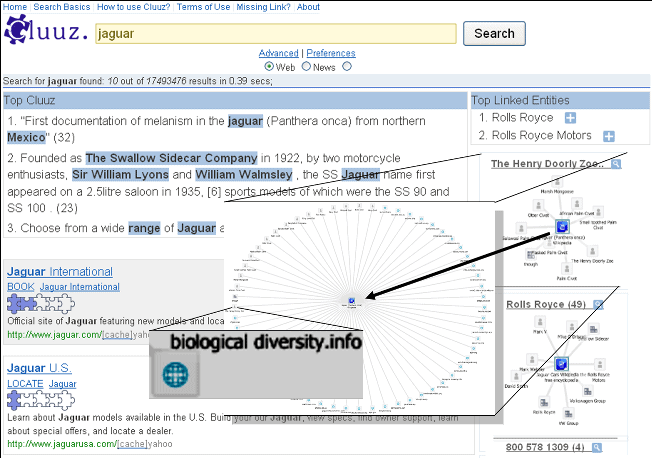Select the unlabeled radio button after News
Screen dimensions: 652x458
point(347,67)
